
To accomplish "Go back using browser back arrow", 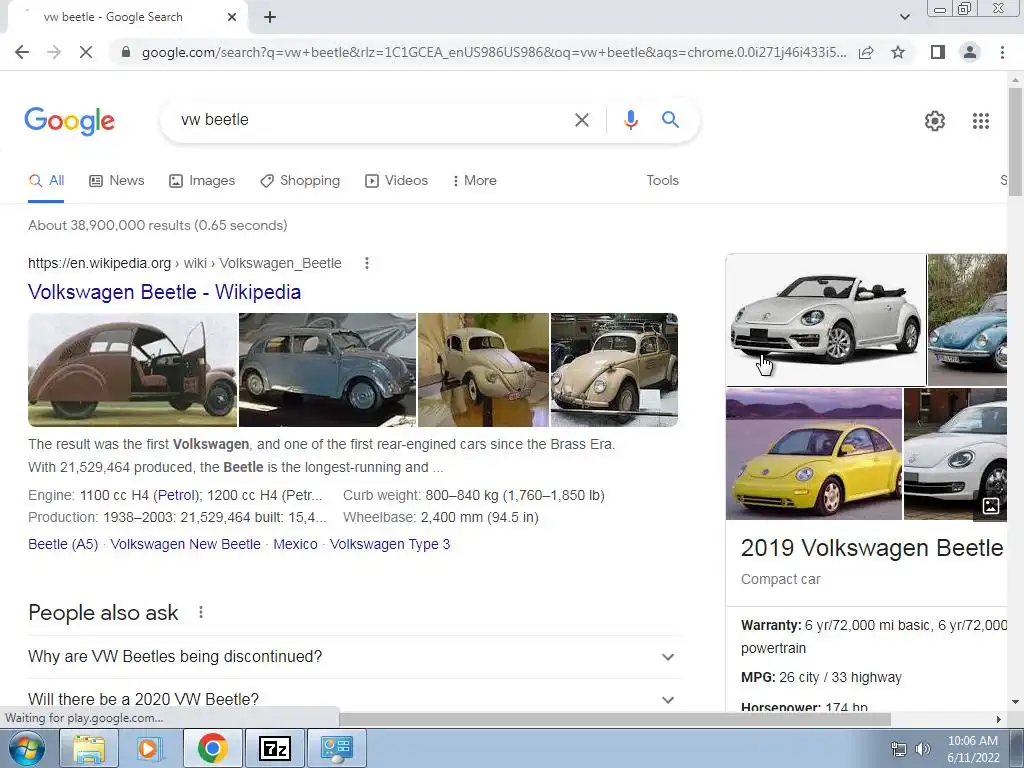I will coord(22,52).
